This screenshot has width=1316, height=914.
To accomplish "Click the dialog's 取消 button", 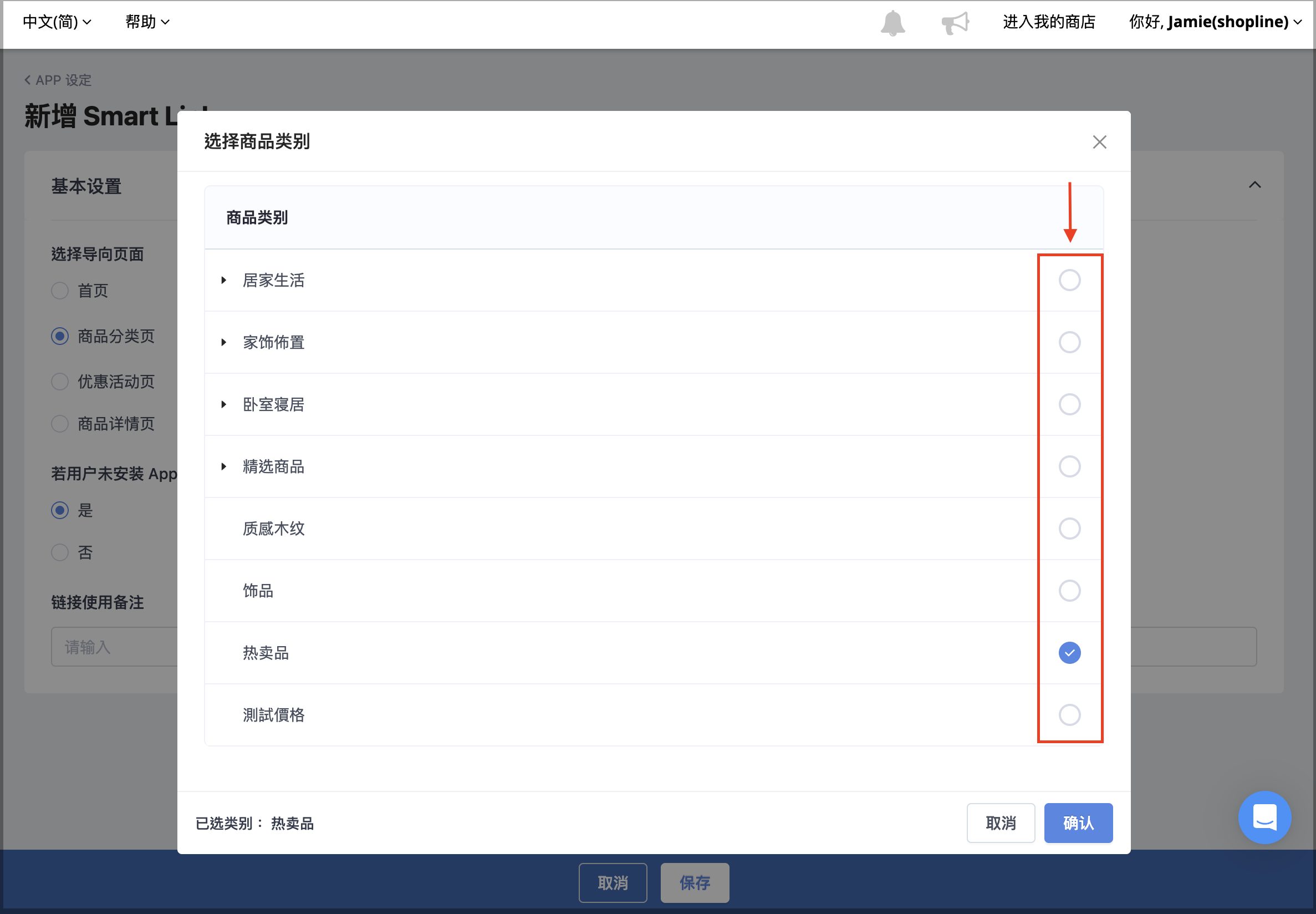I will [1001, 822].
